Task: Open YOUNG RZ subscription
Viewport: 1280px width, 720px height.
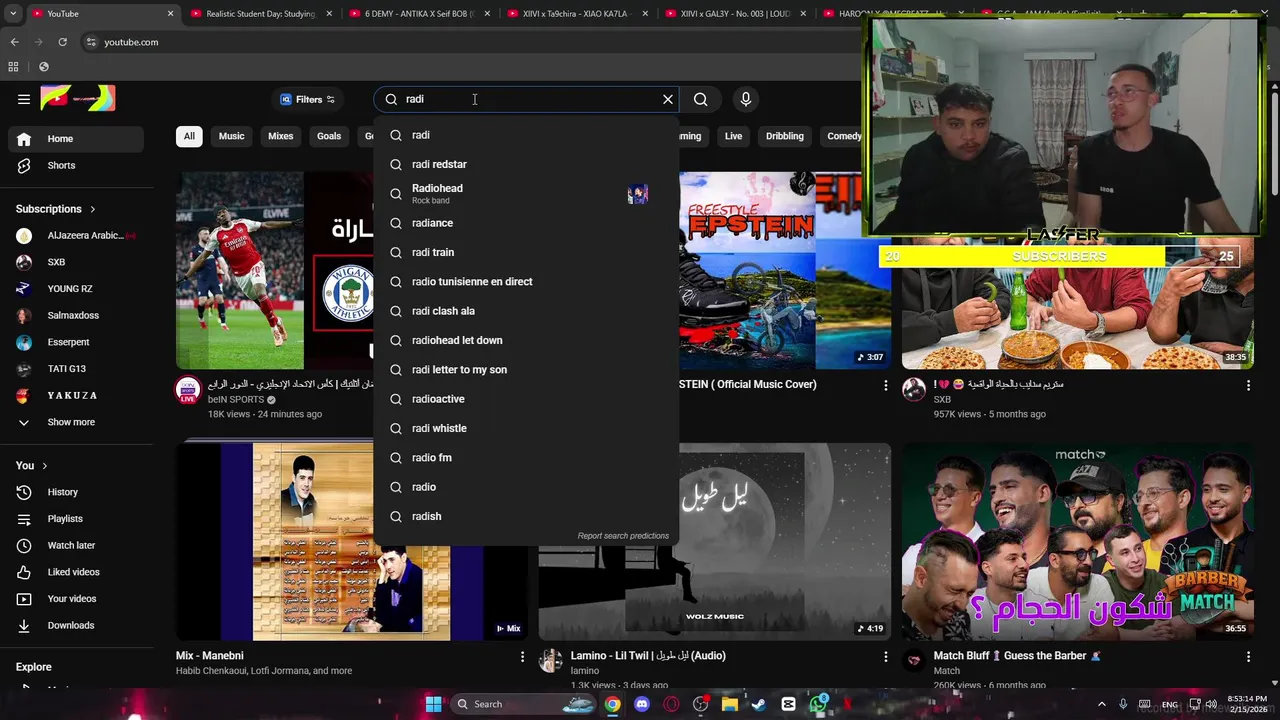Action: tap(76, 289)
